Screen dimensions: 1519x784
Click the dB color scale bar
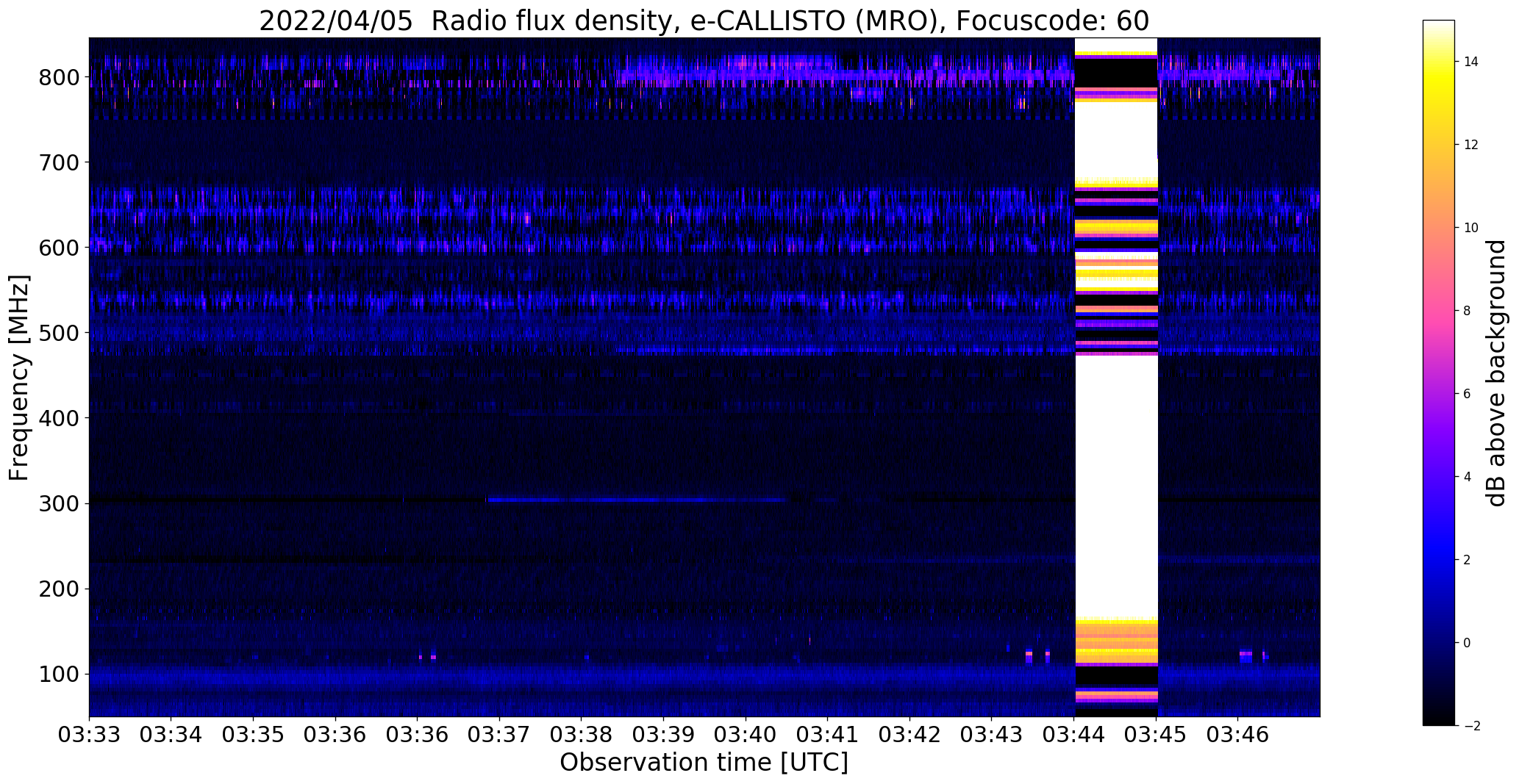click(x=1439, y=373)
